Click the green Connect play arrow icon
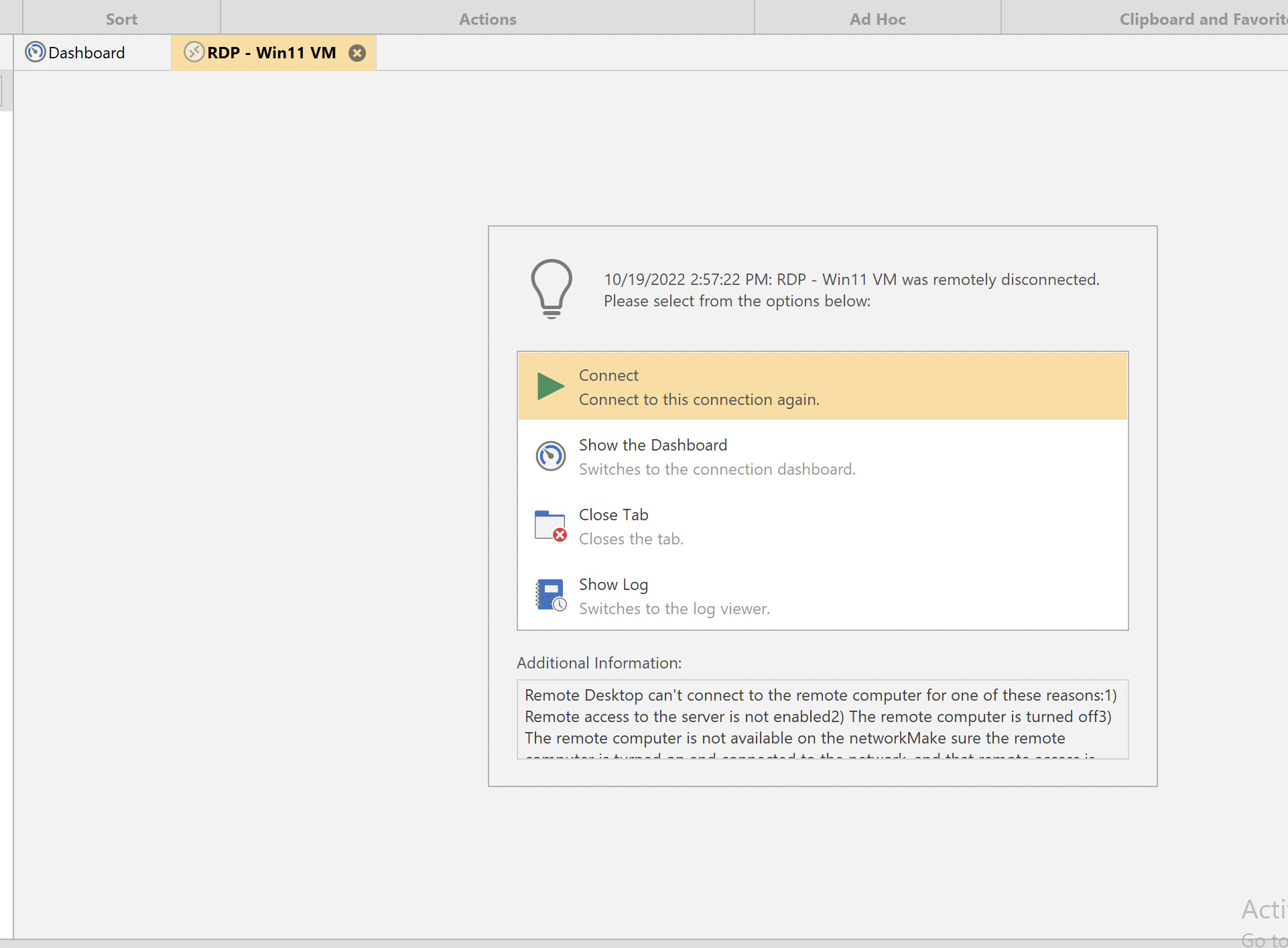 tap(550, 386)
